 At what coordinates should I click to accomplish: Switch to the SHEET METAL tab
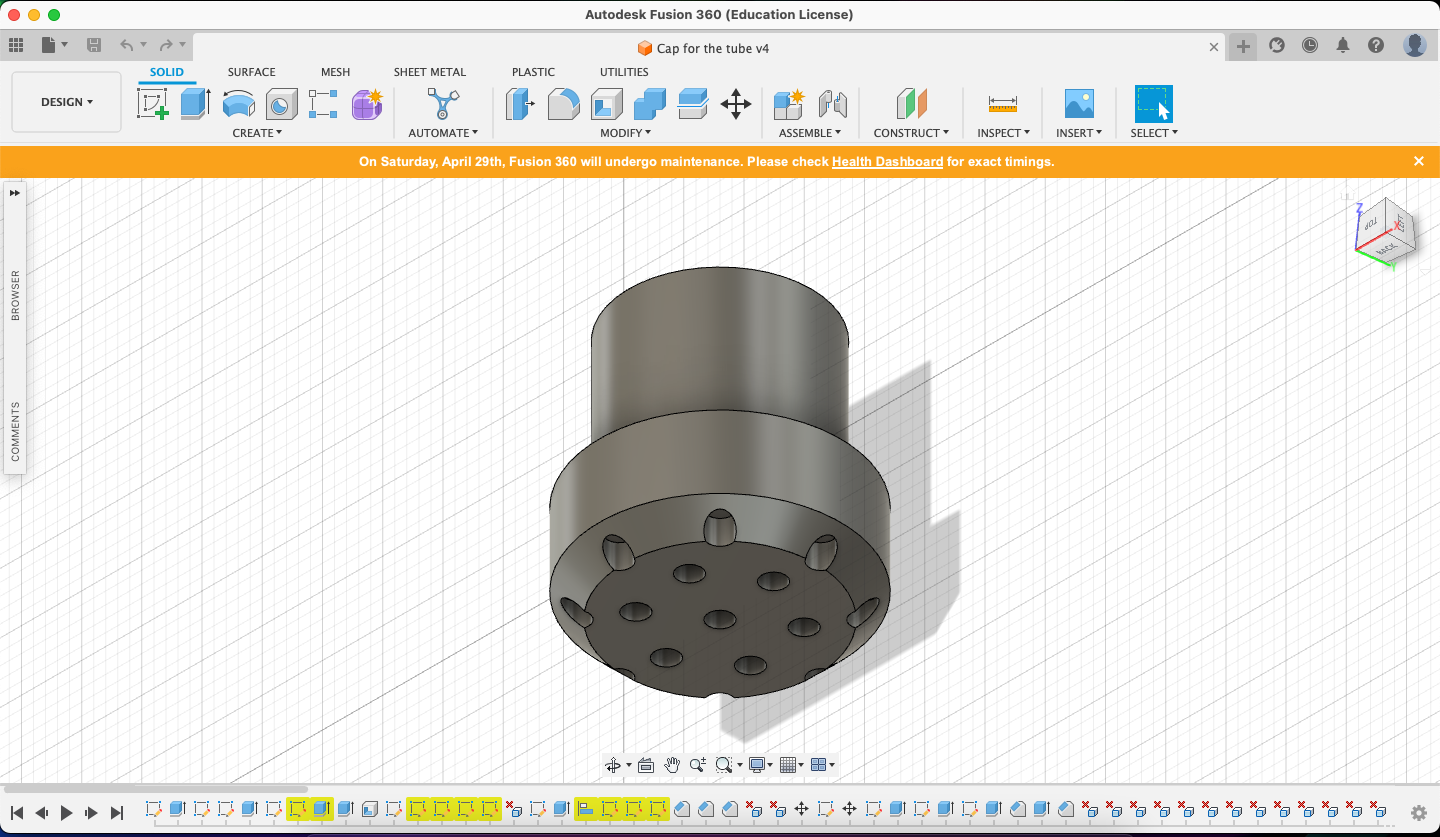[430, 72]
